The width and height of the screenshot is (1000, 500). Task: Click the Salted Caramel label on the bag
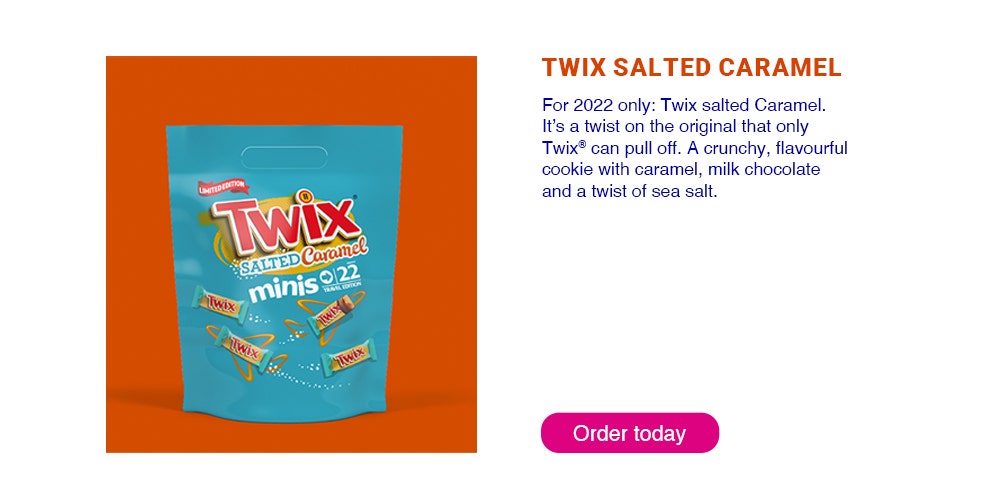(x=301, y=254)
